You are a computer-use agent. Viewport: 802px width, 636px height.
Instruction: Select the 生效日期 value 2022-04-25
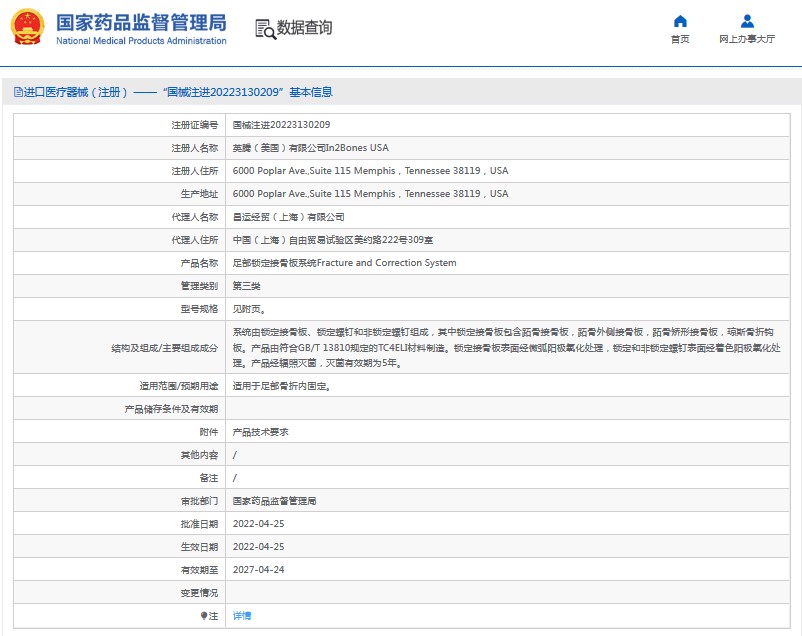pos(258,547)
